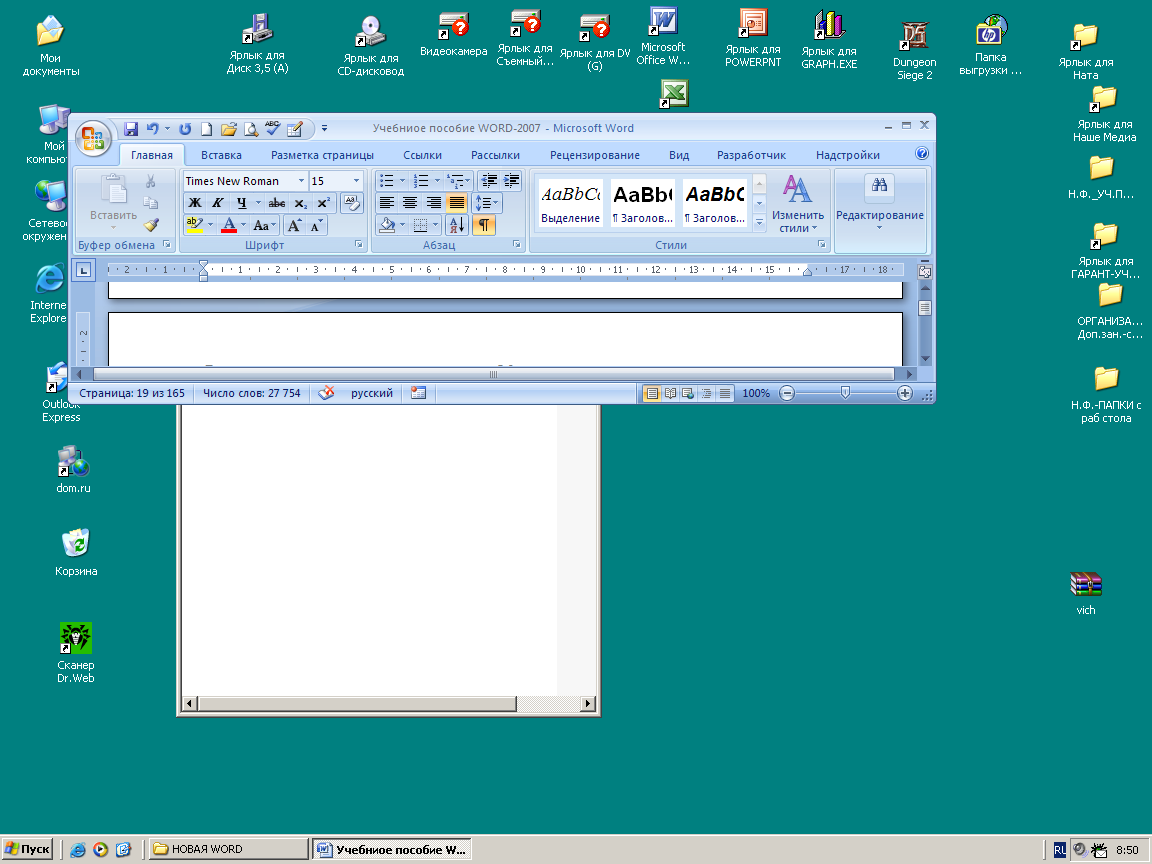
Task: Click the Вставить paste button
Action: point(113,202)
